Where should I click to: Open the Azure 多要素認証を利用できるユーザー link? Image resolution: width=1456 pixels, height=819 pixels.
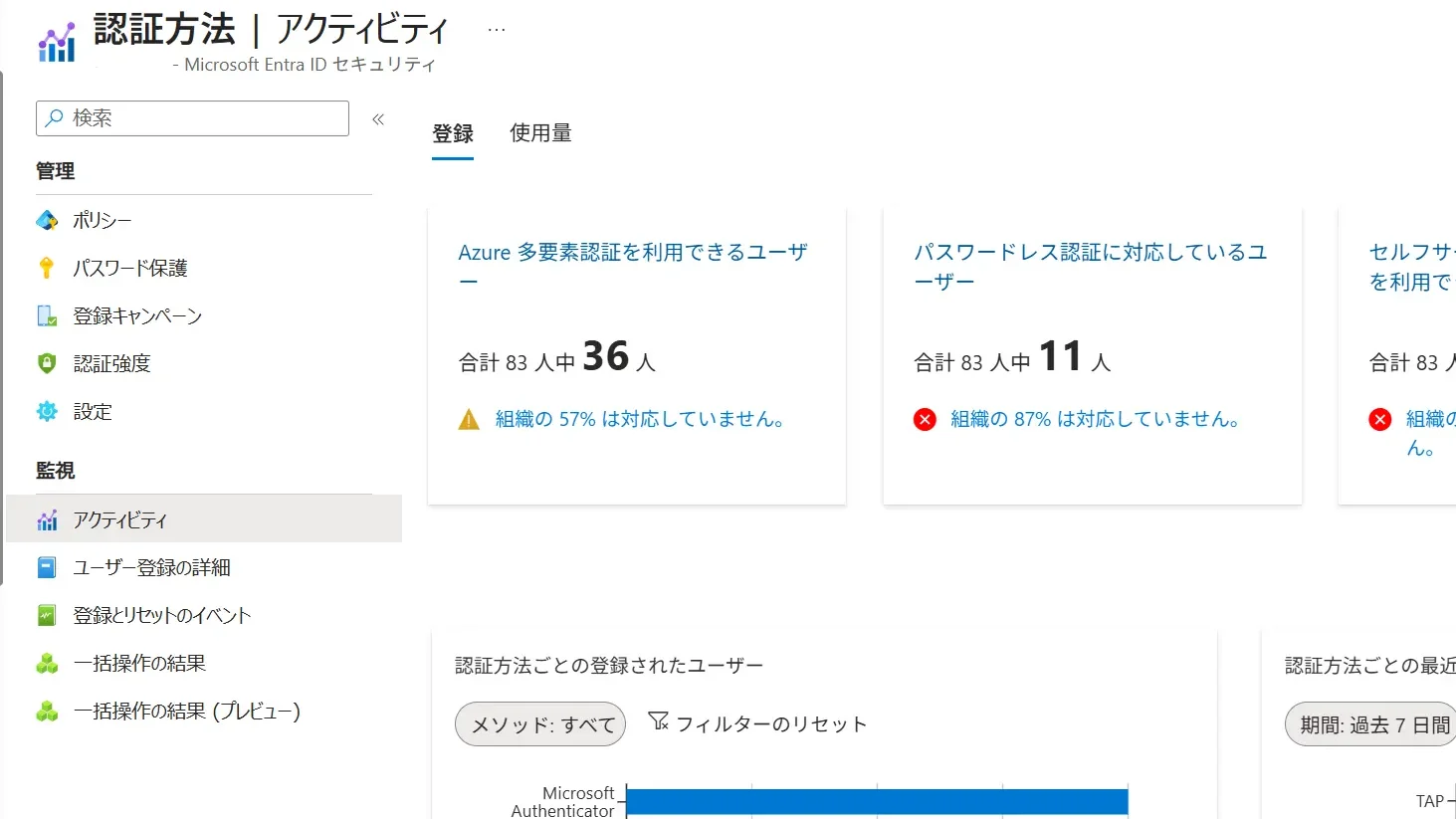click(633, 267)
